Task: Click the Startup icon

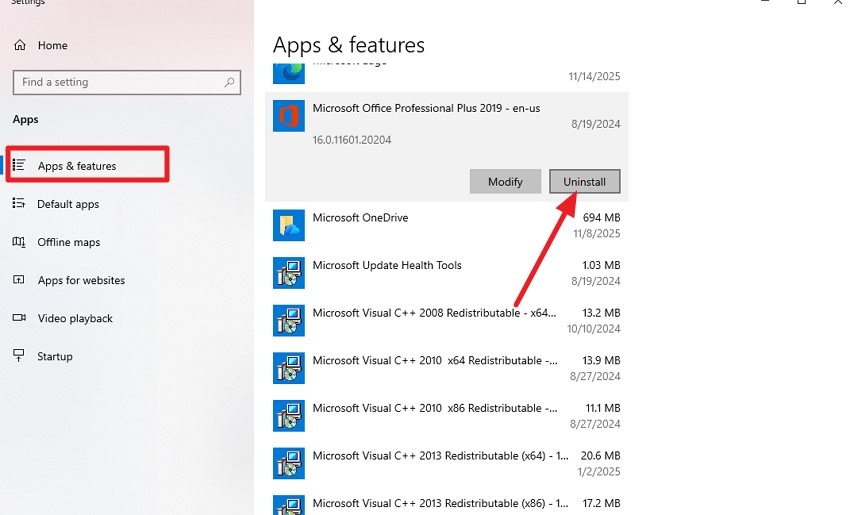Action: pyautogui.click(x=19, y=356)
